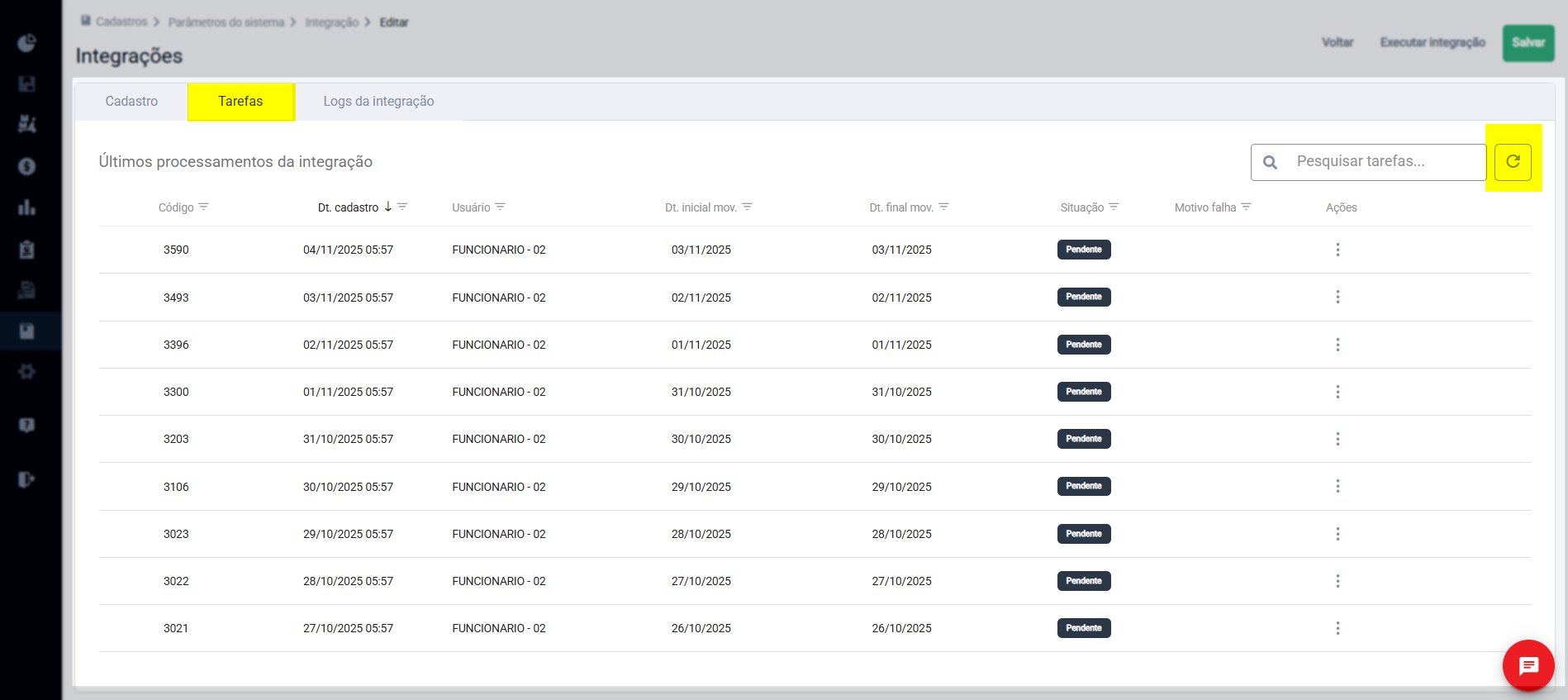
Task: Open the gear settings sidebar icon
Action: 26,372
